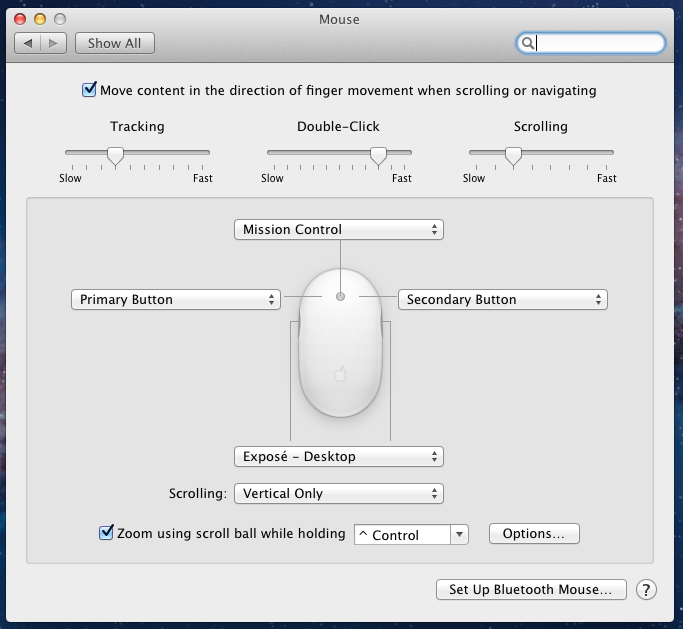
Task: Click Slow label under Scrolling slider
Action: 473,178
